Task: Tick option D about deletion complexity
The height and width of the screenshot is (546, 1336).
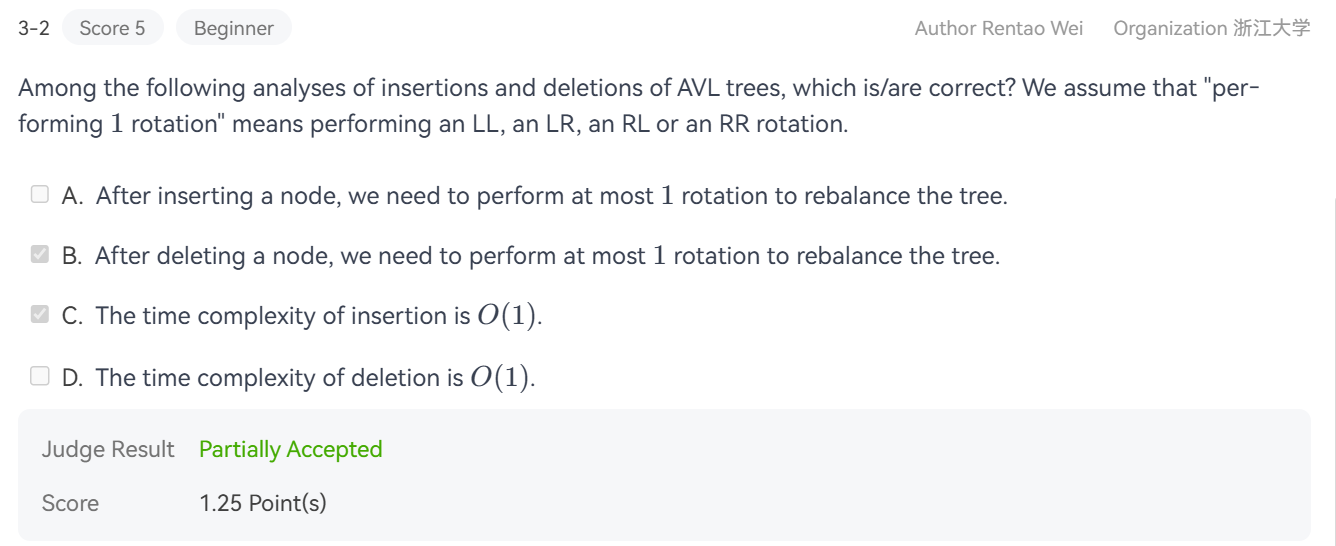Action: point(40,376)
